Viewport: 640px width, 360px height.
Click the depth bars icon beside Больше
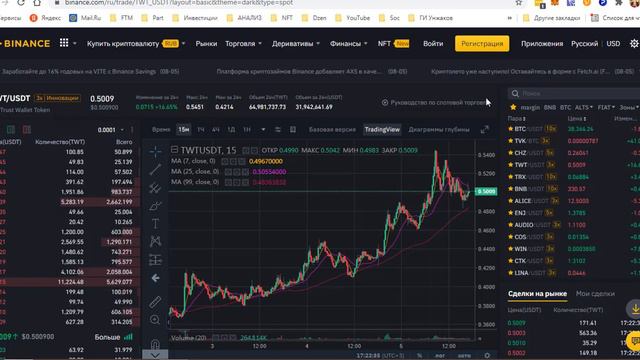pos(128,337)
